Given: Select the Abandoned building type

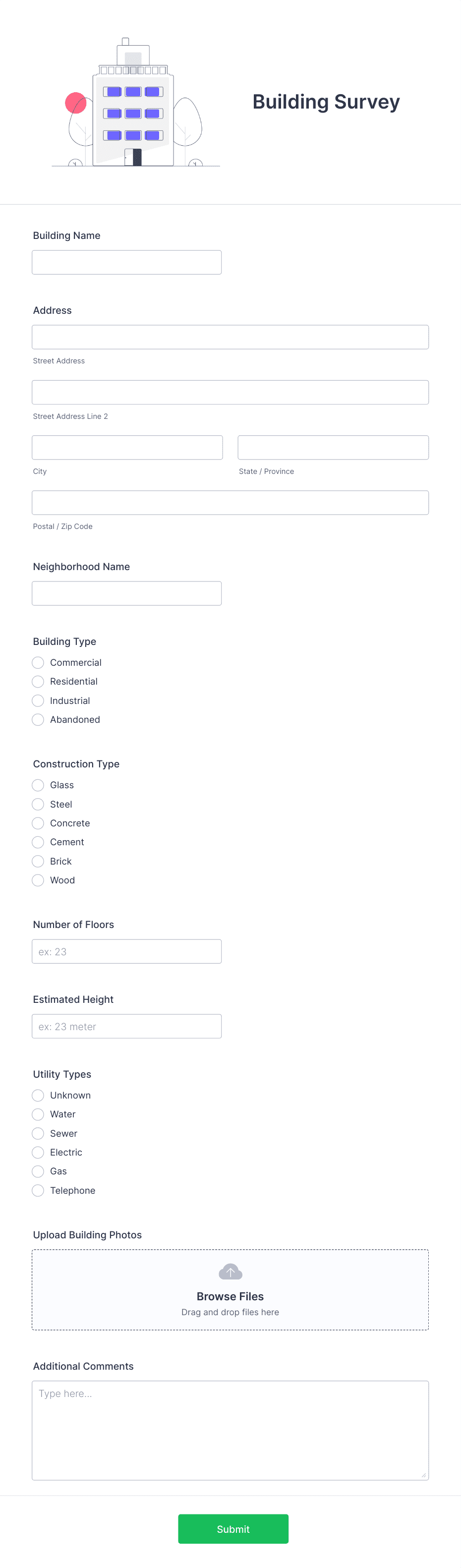Looking at the screenshot, I should pos(38,719).
